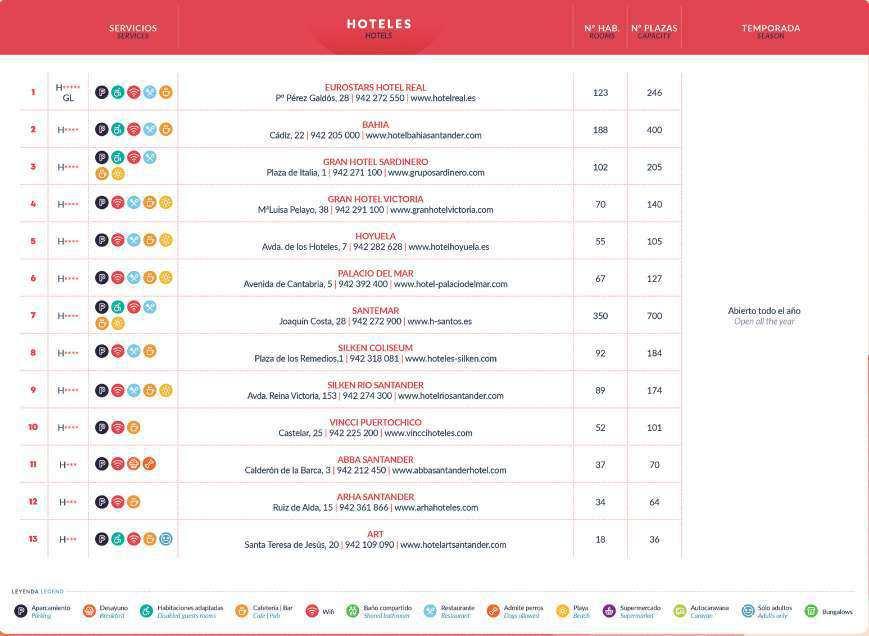Click the TEMPORADA column header
The width and height of the screenshot is (869, 636).
coord(771,28)
